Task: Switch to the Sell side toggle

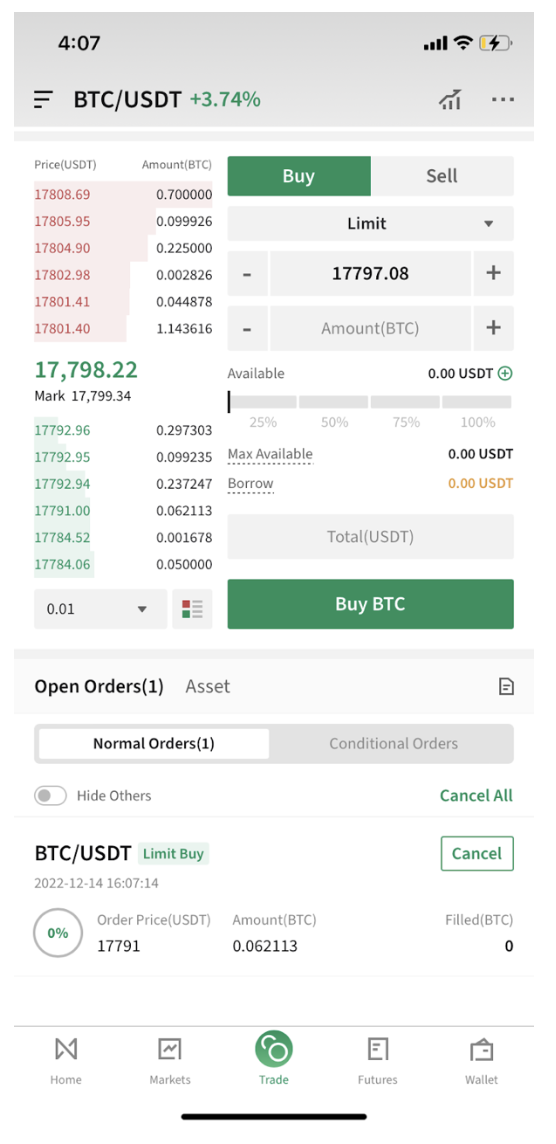Action: [441, 176]
